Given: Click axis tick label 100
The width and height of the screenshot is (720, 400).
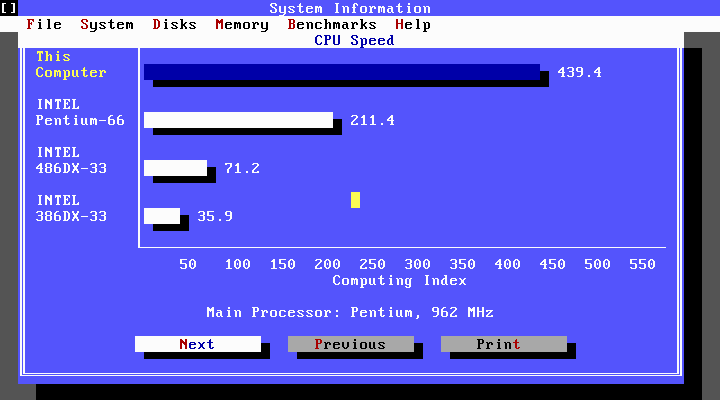Looking at the screenshot, I should 237,264.
